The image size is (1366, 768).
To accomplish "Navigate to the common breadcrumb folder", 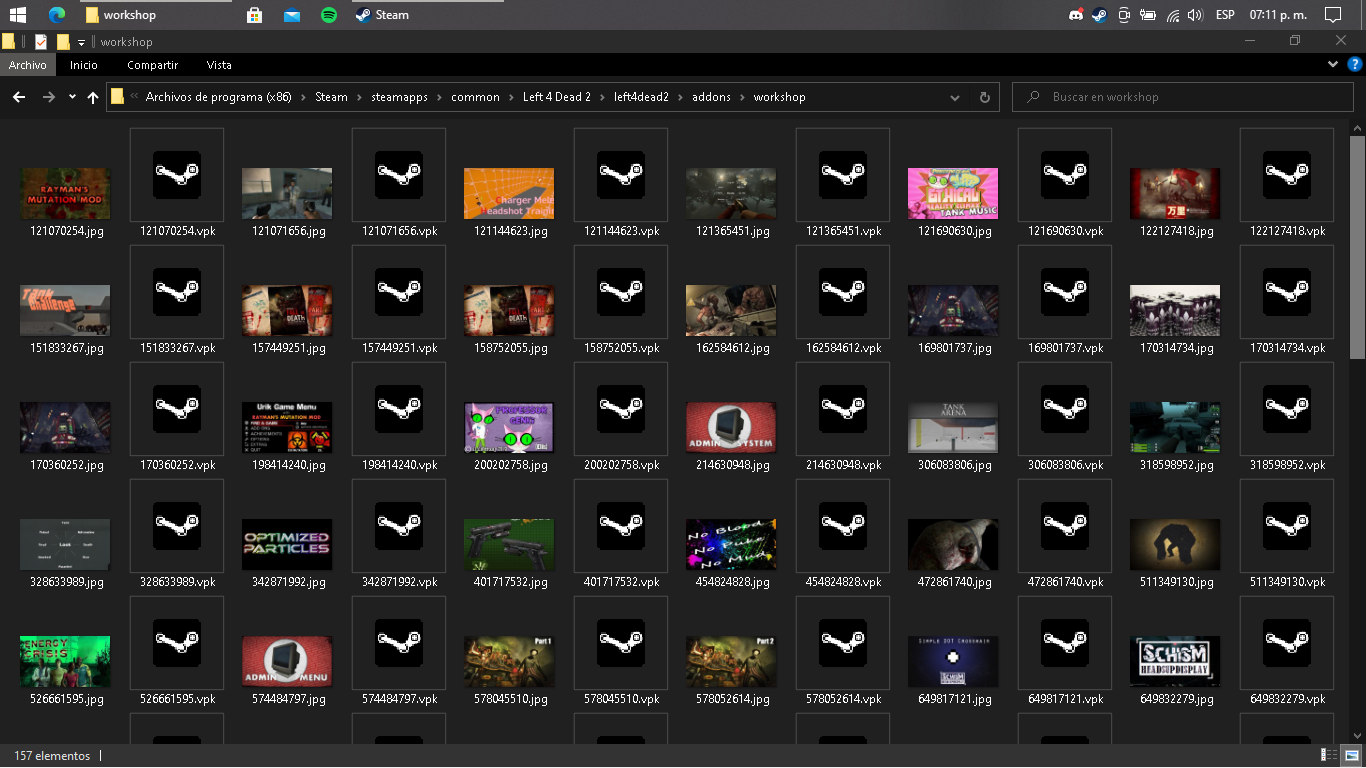I will click(x=475, y=97).
